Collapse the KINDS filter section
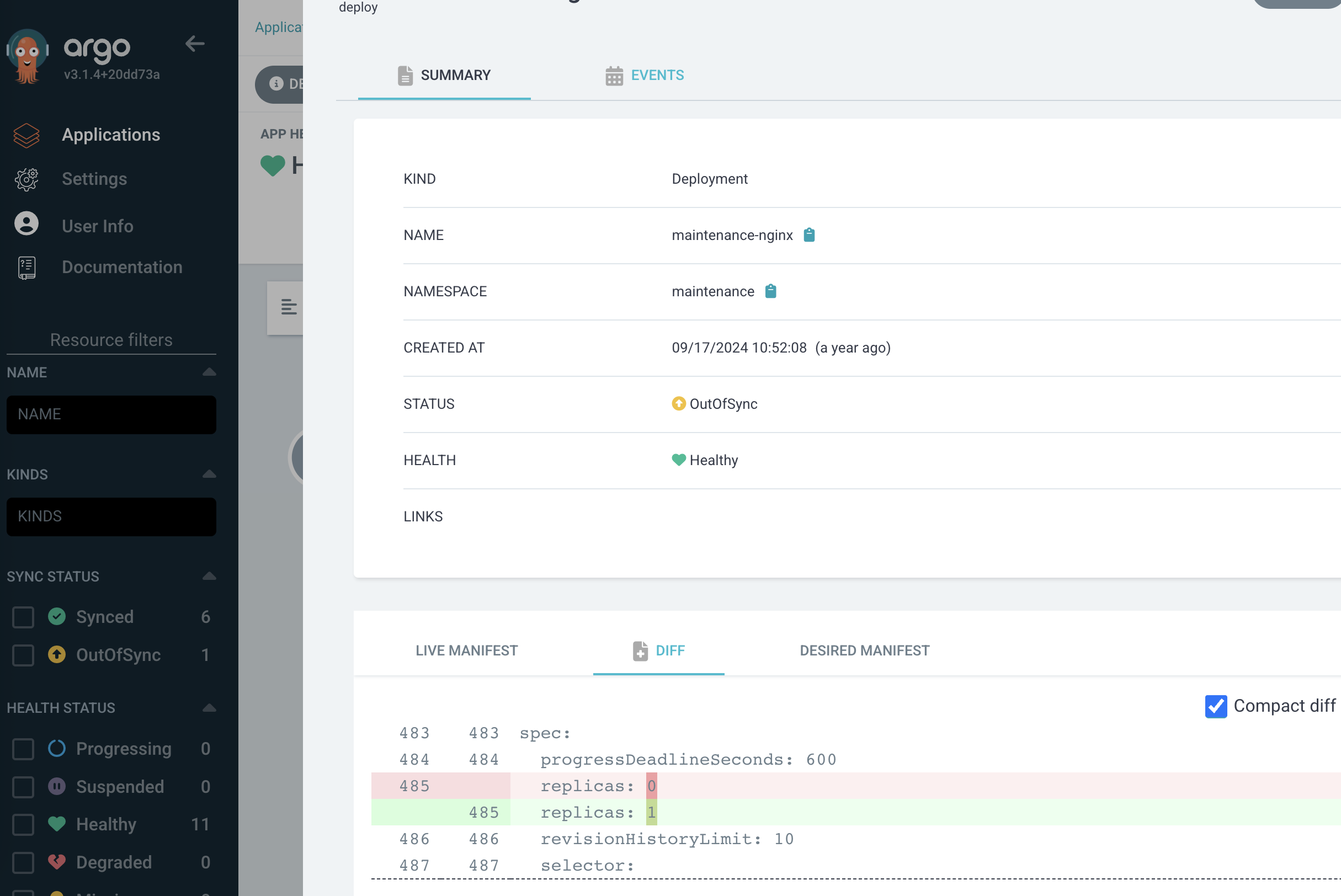 209,474
